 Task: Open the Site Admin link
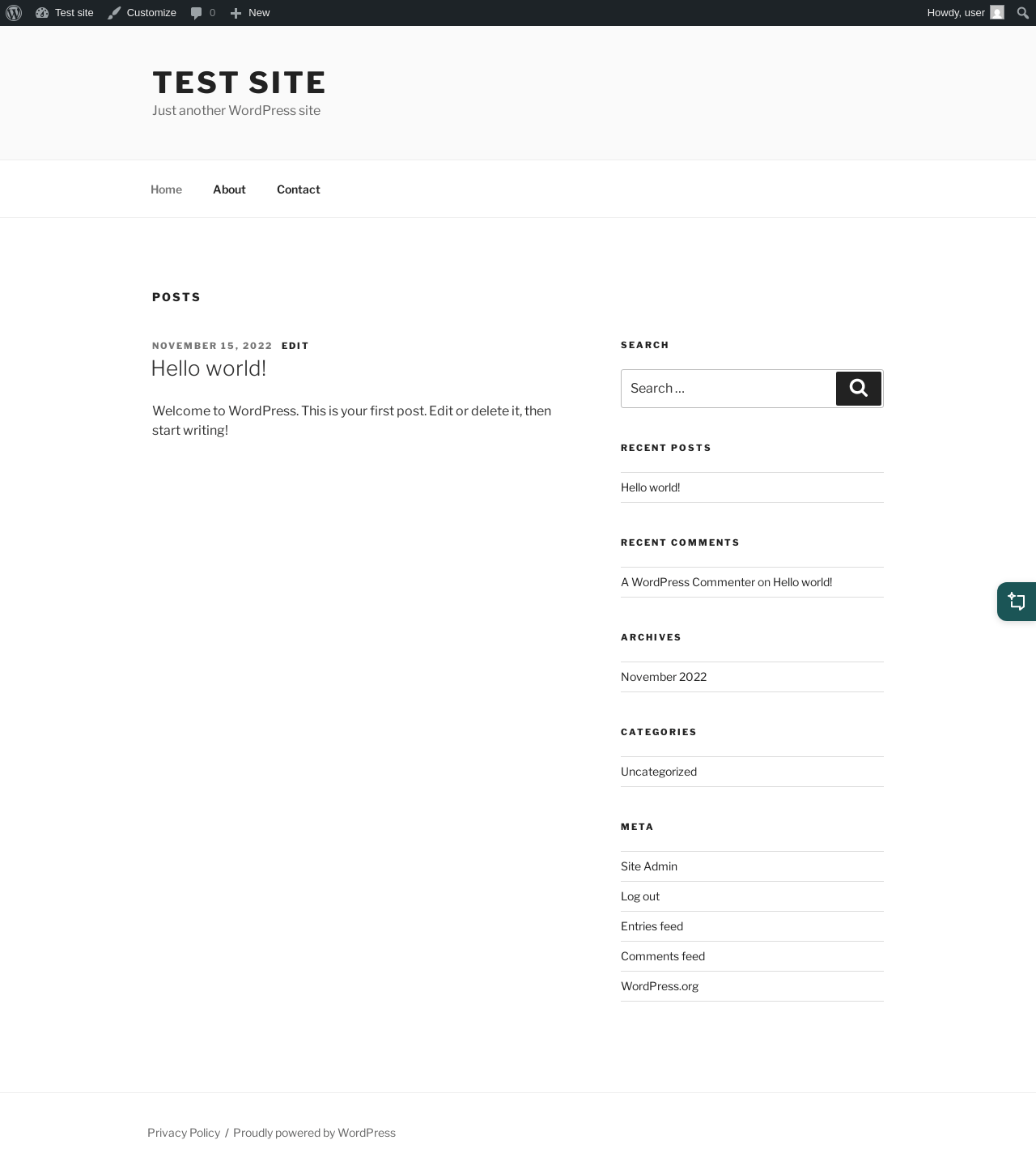point(649,866)
